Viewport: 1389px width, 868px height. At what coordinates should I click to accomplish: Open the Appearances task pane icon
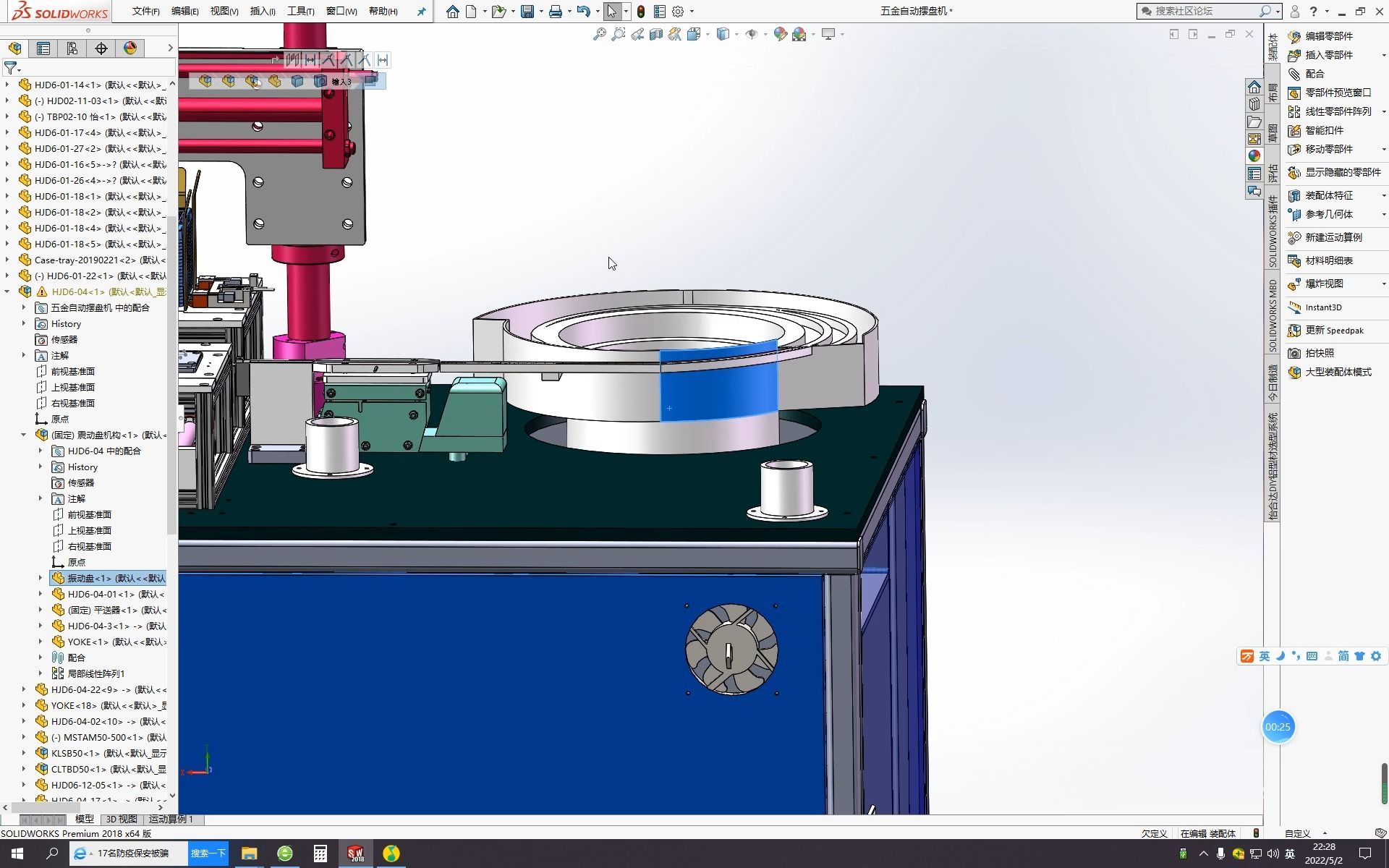1254,156
